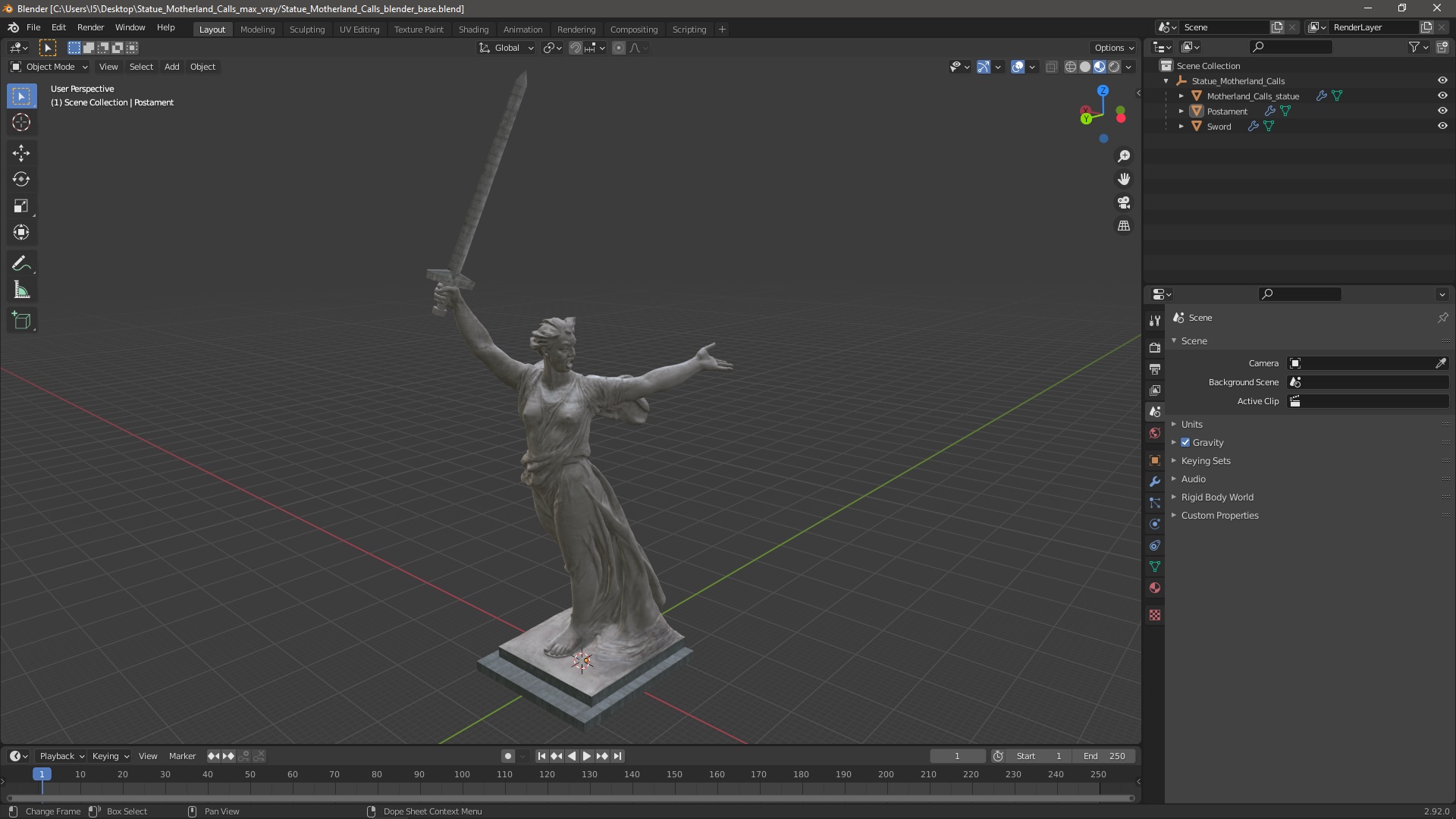Toggle auto keying record button
Screen dimensions: 1456x819
(507, 756)
